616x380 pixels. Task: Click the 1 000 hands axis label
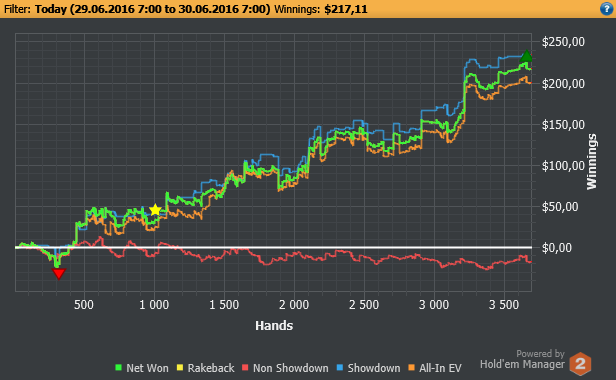tap(154, 305)
